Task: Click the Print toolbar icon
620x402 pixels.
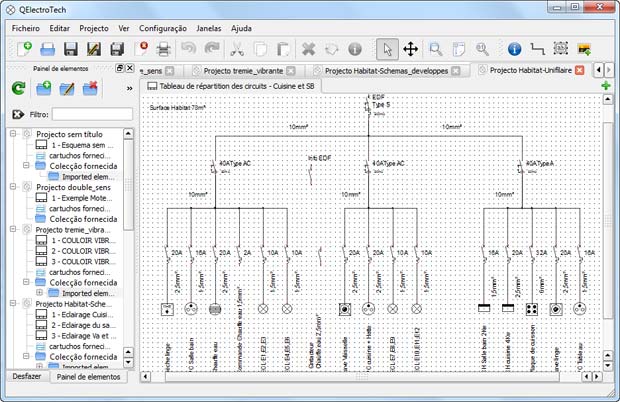Action: (x=165, y=48)
